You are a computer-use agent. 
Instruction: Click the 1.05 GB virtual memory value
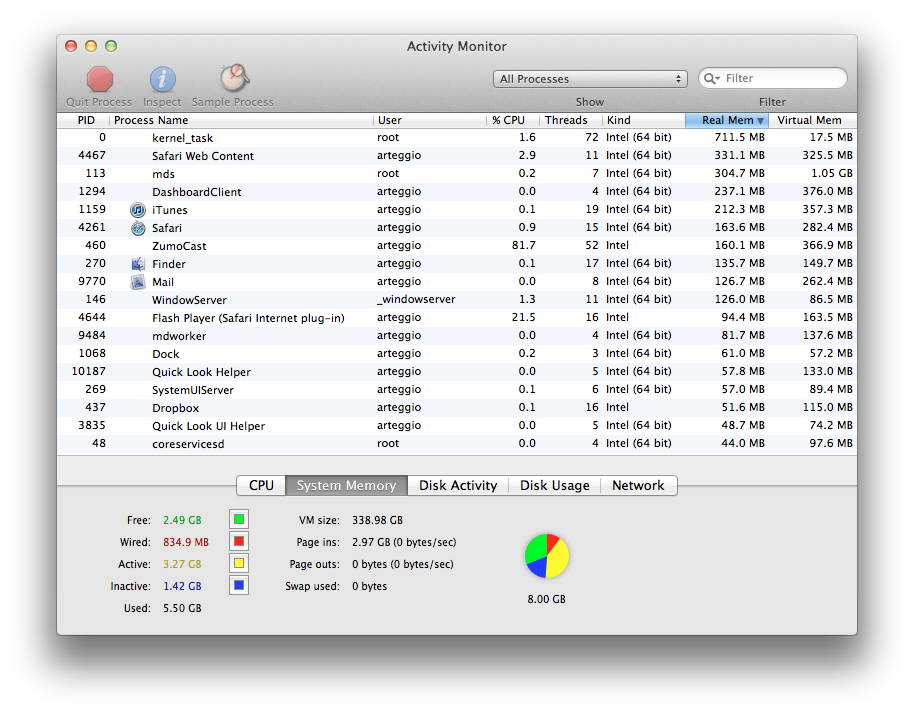[832, 173]
